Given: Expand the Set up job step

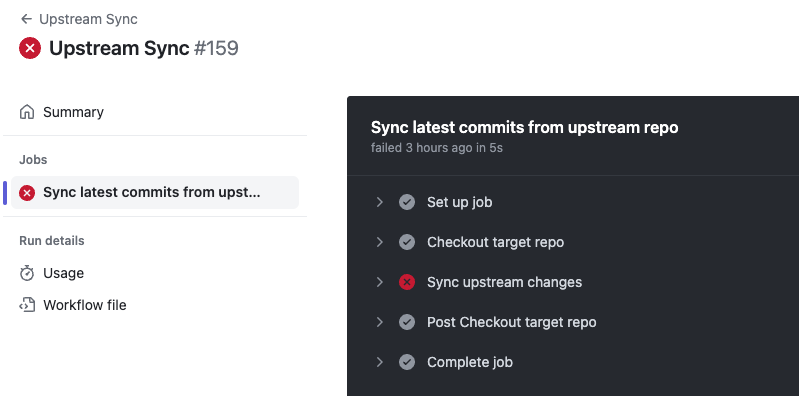Looking at the screenshot, I should pos(380,202).
